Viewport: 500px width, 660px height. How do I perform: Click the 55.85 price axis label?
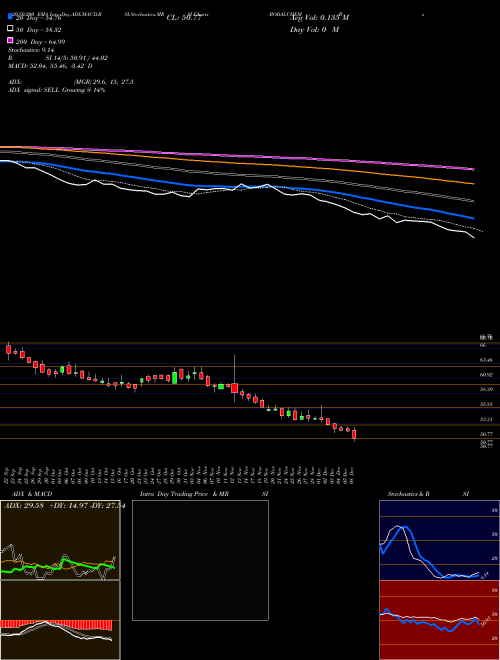click(486, 404)
